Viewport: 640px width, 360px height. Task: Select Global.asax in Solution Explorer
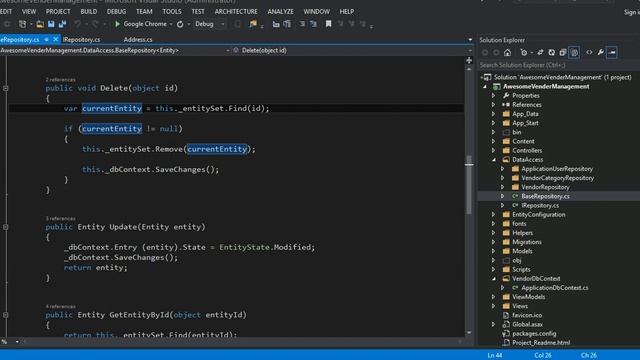pyautogui.click(x=527, y=324)
